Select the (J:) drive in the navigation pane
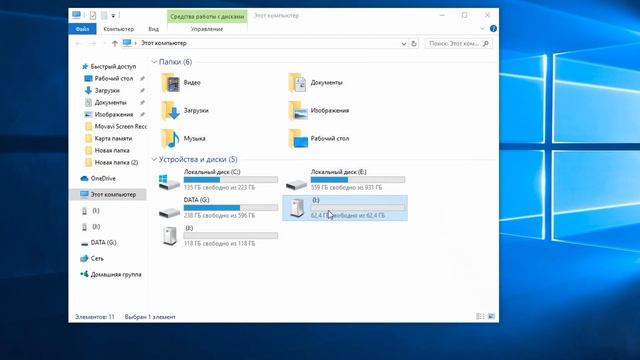The height and width of the screenshot is (360, 640). coord(91,227)
